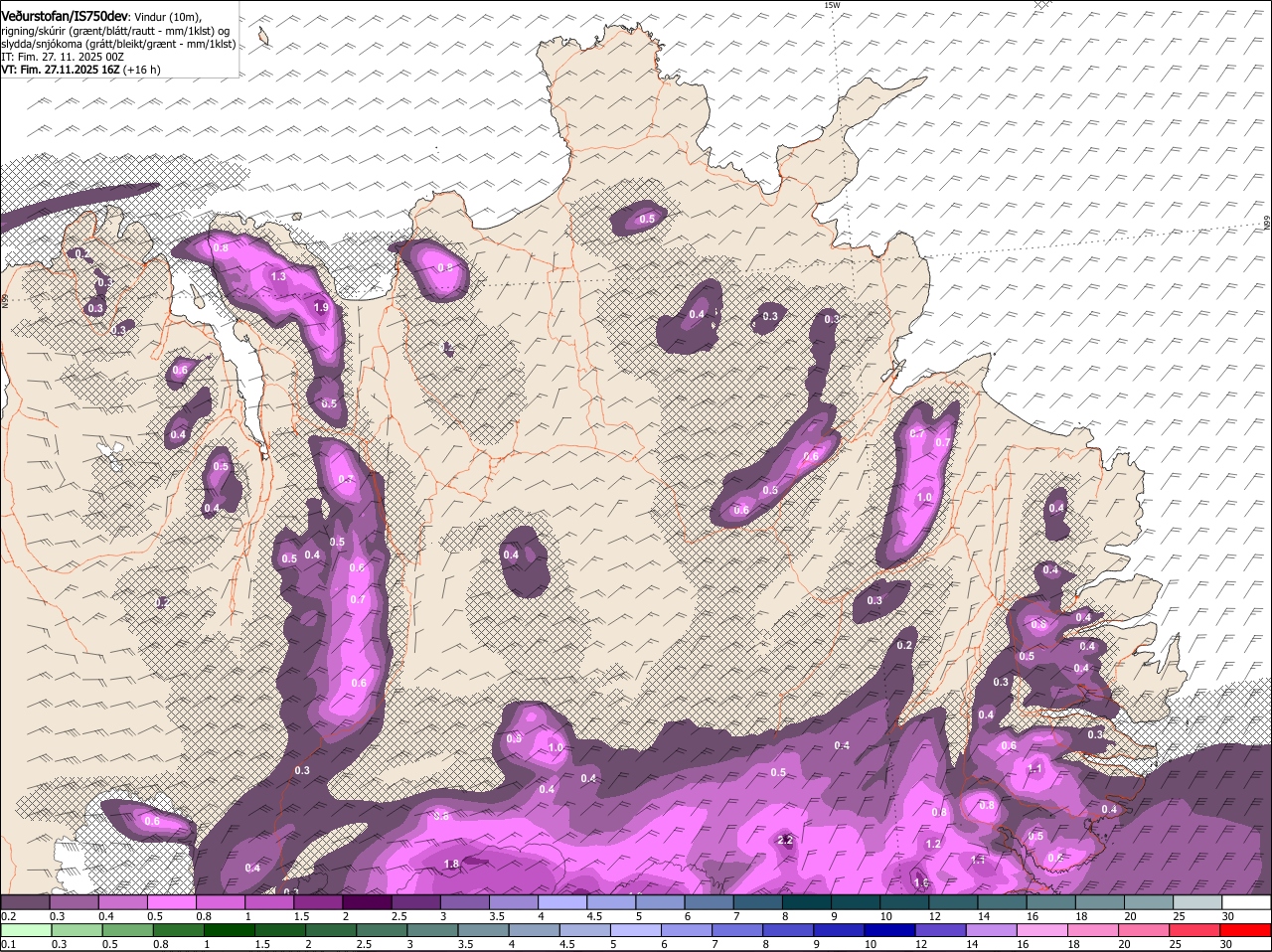Viewport: 1272px width, 952px height.
Task: Click the 1.9 precipitation value on the map
Action: [321, 308]
